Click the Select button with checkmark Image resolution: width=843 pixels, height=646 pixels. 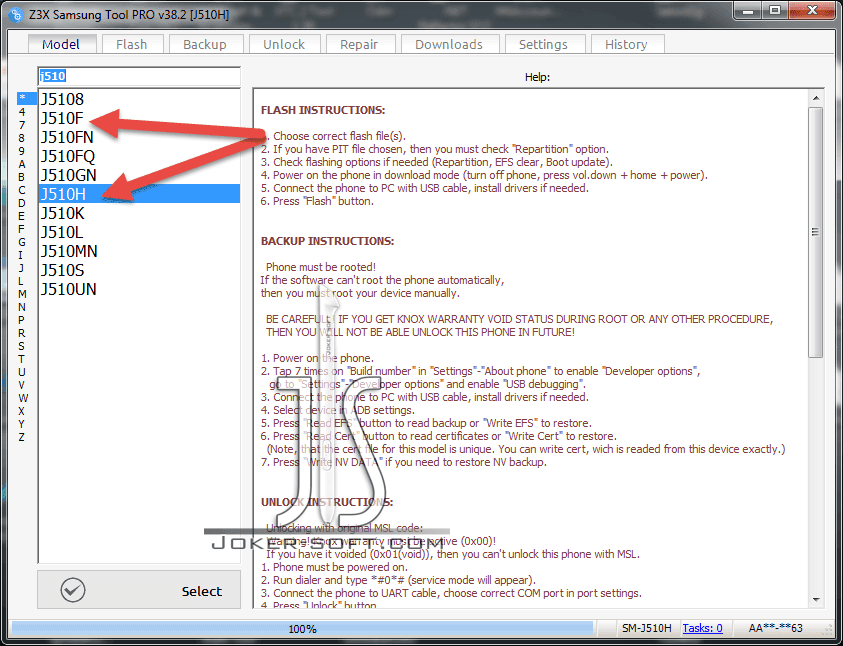pos(139,590)
